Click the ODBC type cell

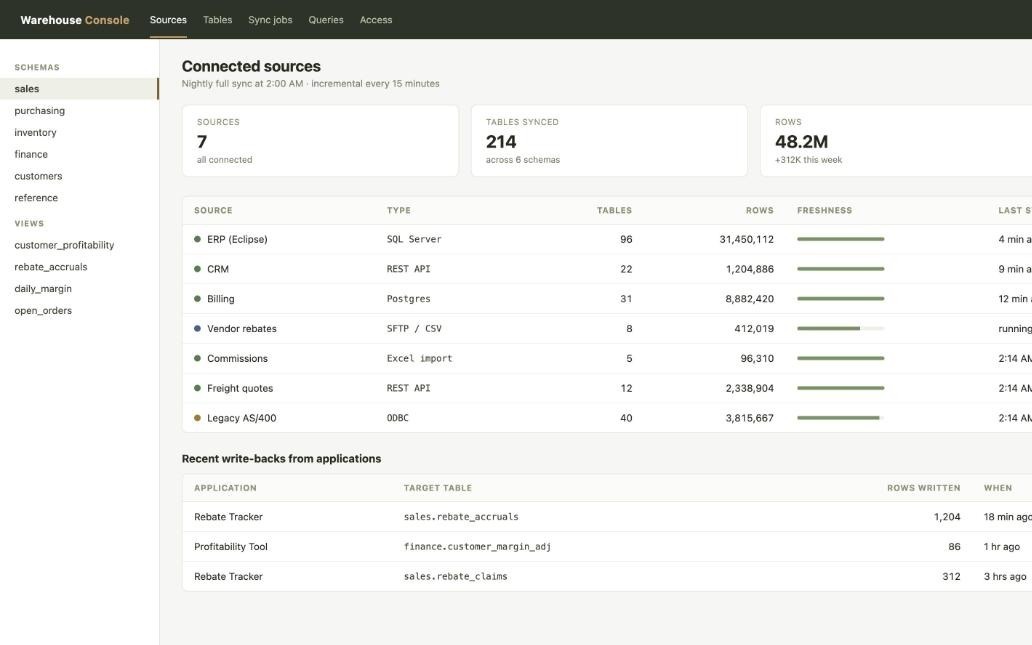click(x=398, y=417)
